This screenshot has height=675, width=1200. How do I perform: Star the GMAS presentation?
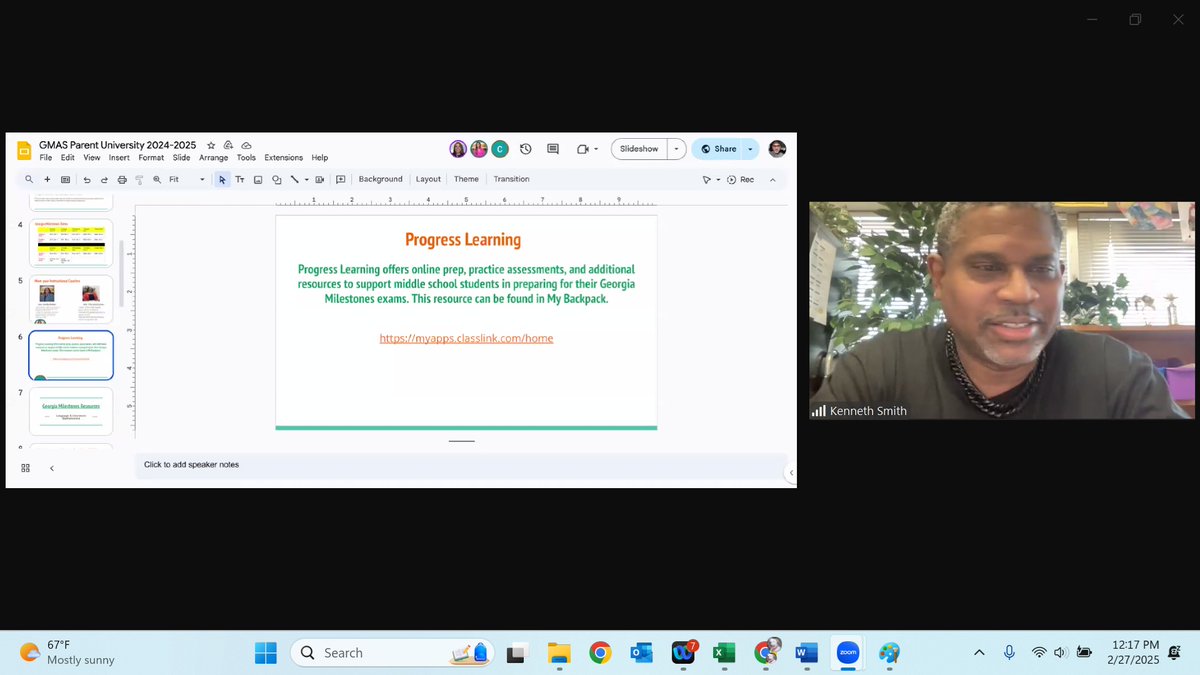tap(209, 145)
